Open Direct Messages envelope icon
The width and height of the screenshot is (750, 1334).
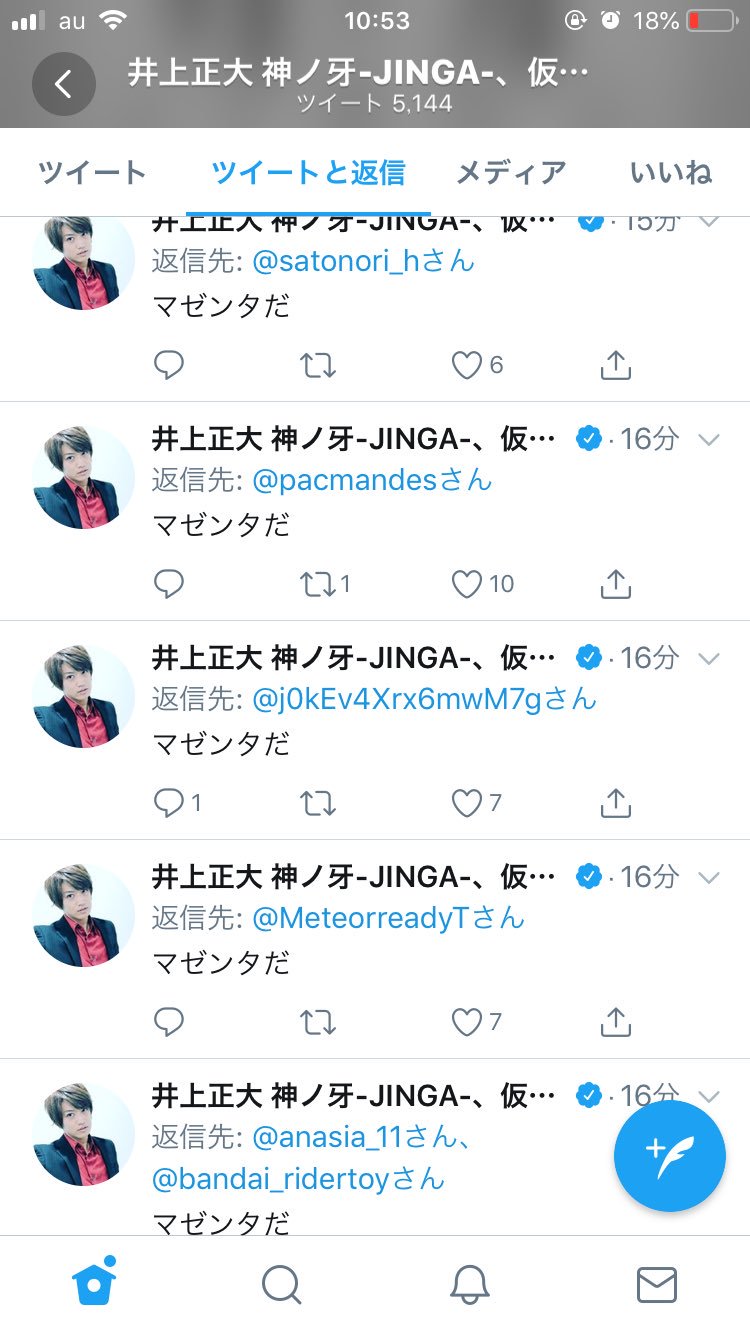pos(656,1284)
